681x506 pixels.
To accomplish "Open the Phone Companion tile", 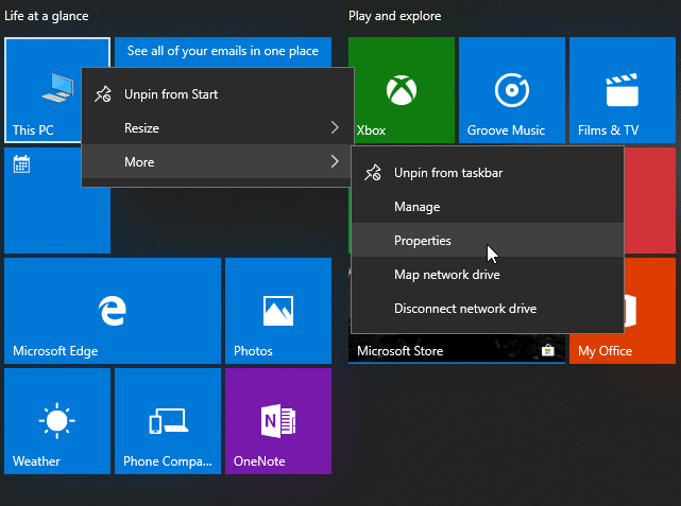I will [x=168, y=421].
